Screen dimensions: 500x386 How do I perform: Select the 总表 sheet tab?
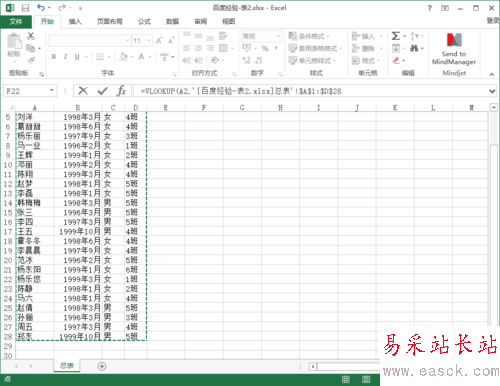point(67,366)
